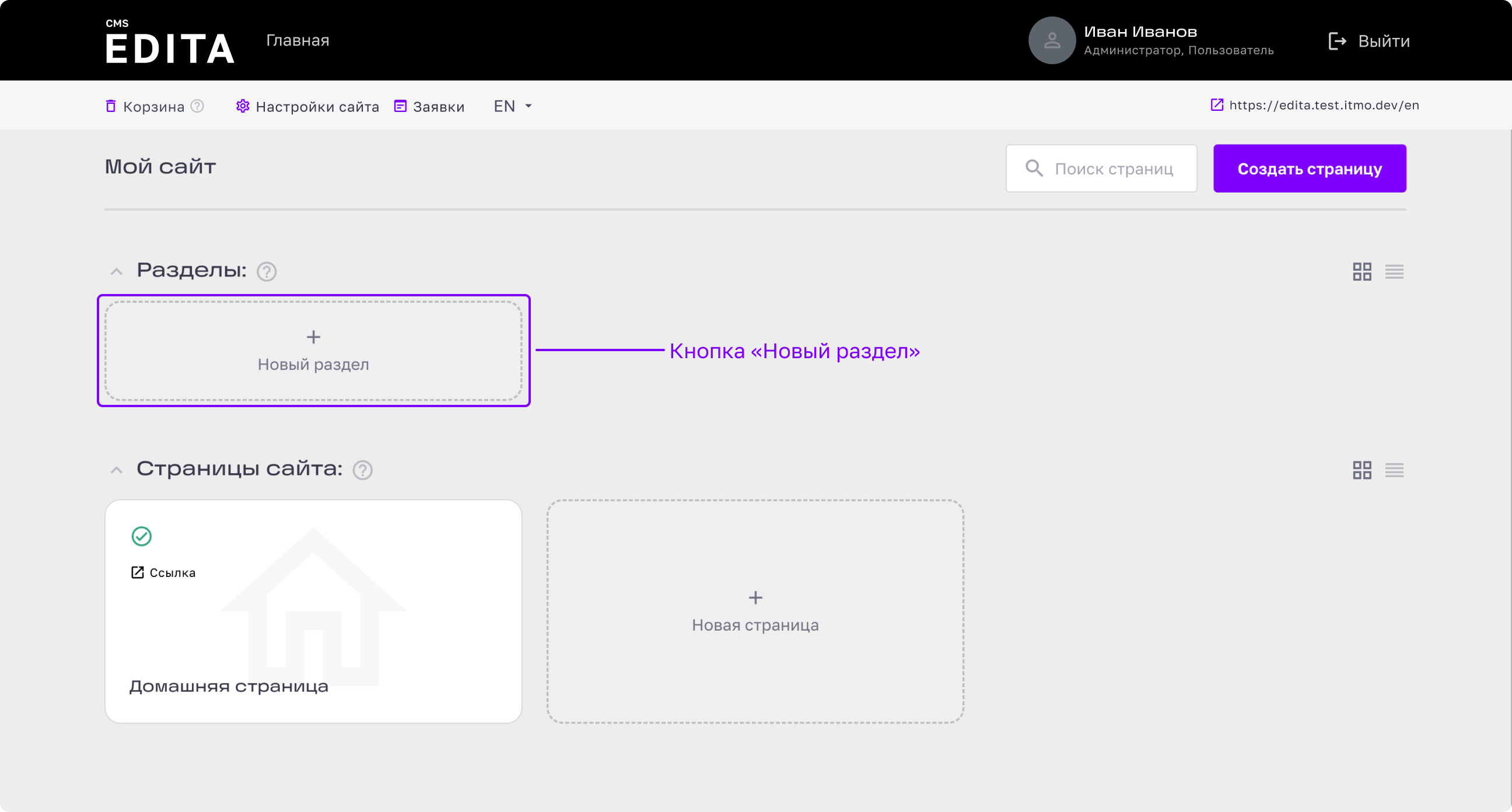
Task: Open the Главная navigation item
Action: [297, 40]
